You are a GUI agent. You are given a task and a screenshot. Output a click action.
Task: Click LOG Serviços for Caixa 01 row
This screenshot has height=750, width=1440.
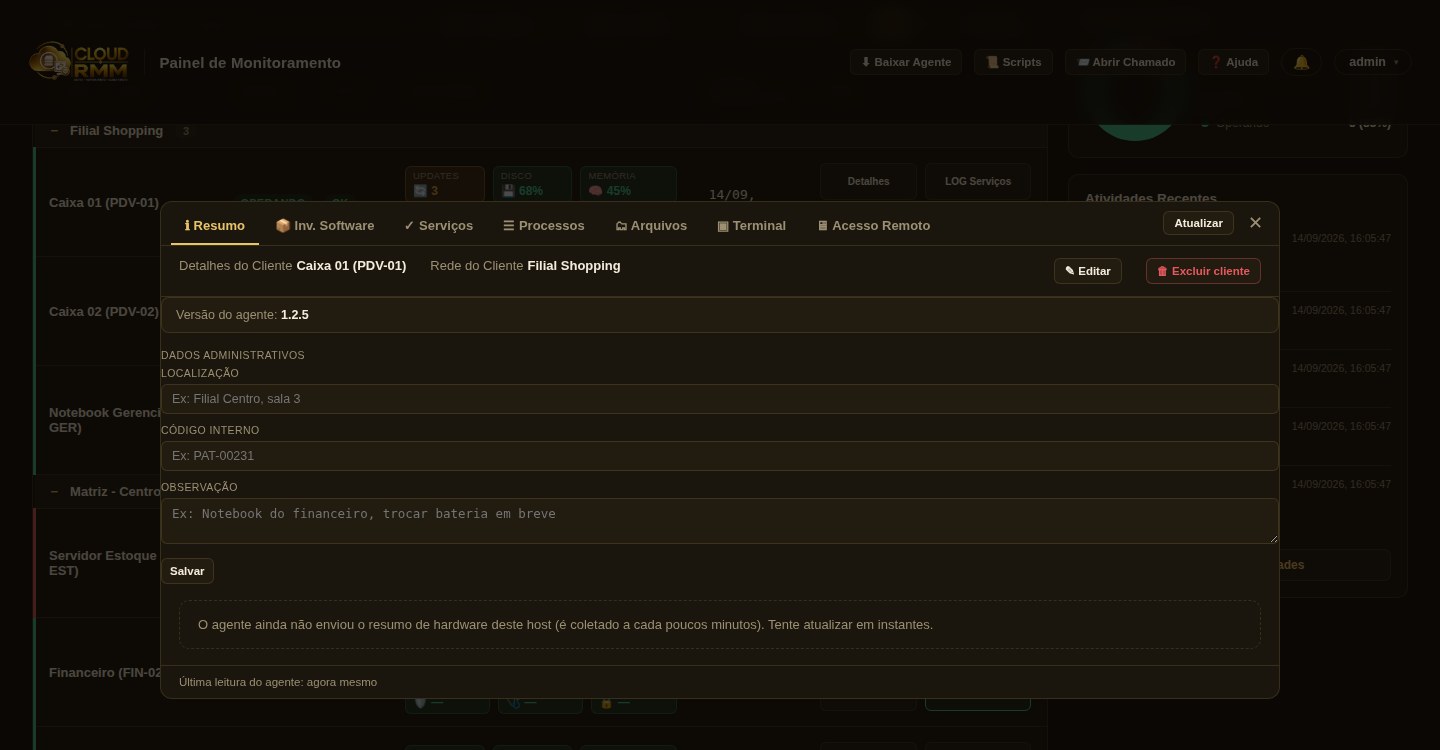[978, 182]
